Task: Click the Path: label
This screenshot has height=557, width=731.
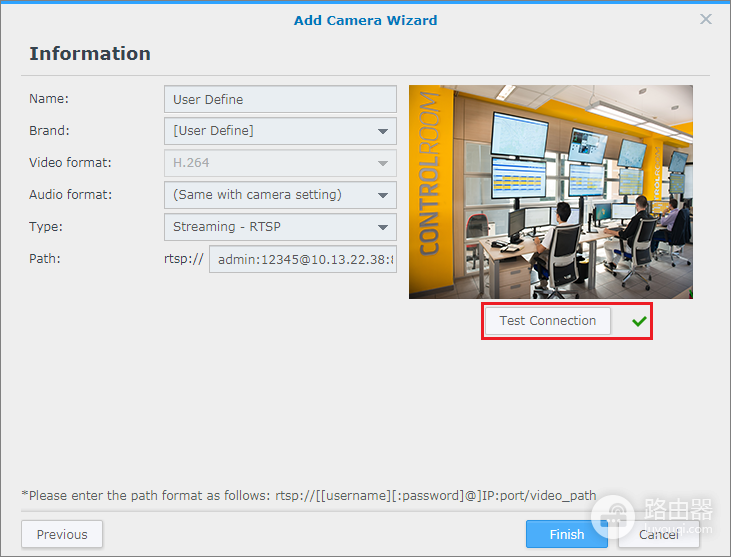Action: (x=45, y=259)
